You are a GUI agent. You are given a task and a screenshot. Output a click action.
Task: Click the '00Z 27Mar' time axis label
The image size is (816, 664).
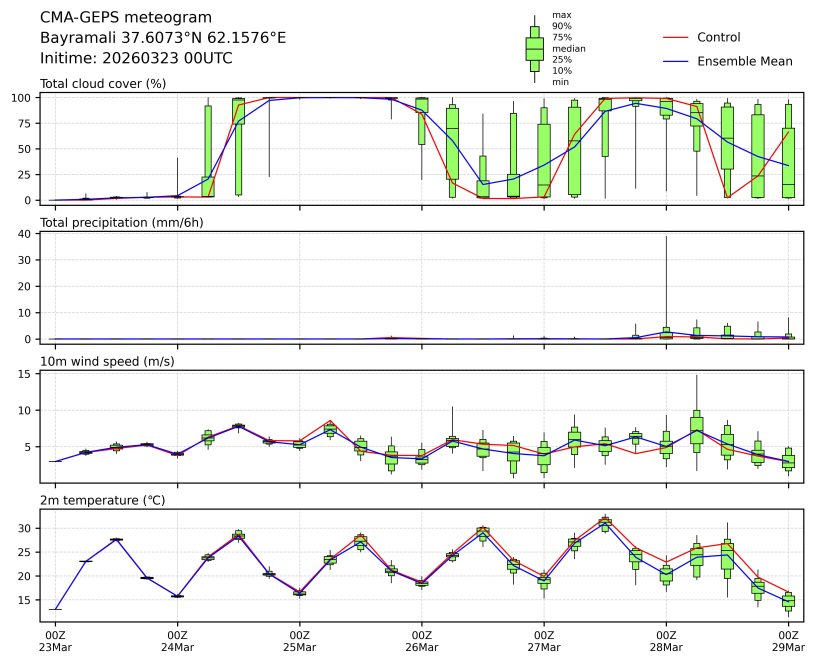pyautogui.click(x=544, y=641)
